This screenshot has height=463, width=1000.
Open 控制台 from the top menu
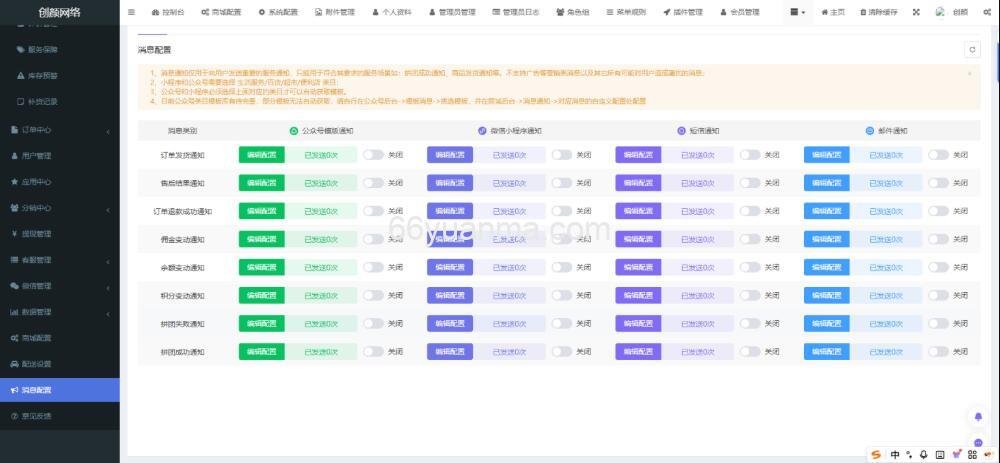[x=169, y=12]
